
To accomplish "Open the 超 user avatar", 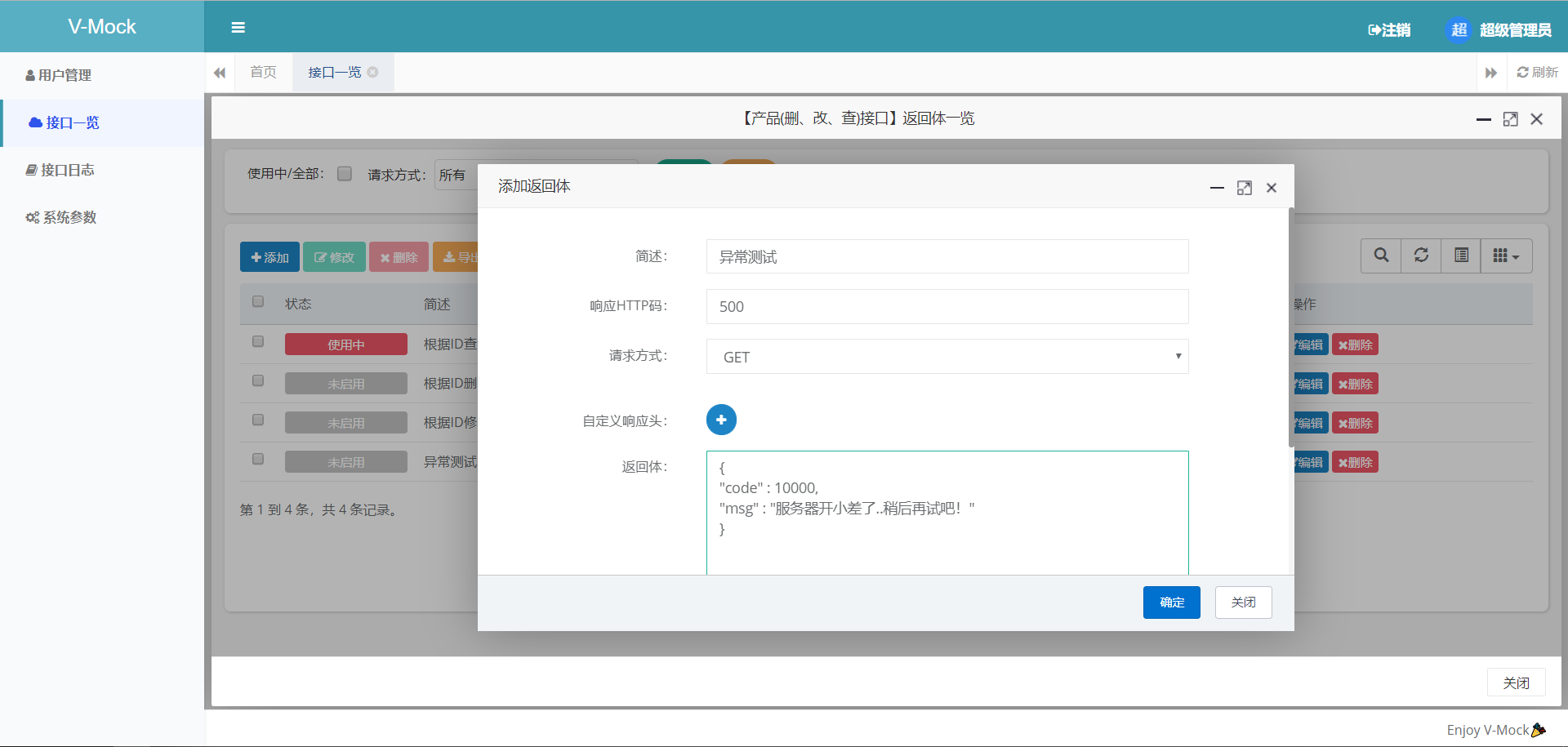I will [1459, 30].
